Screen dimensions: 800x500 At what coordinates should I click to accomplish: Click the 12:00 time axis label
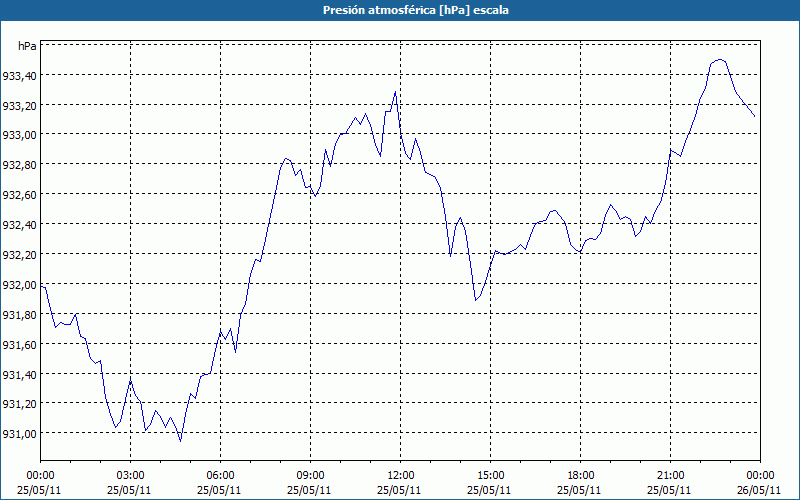401,476
